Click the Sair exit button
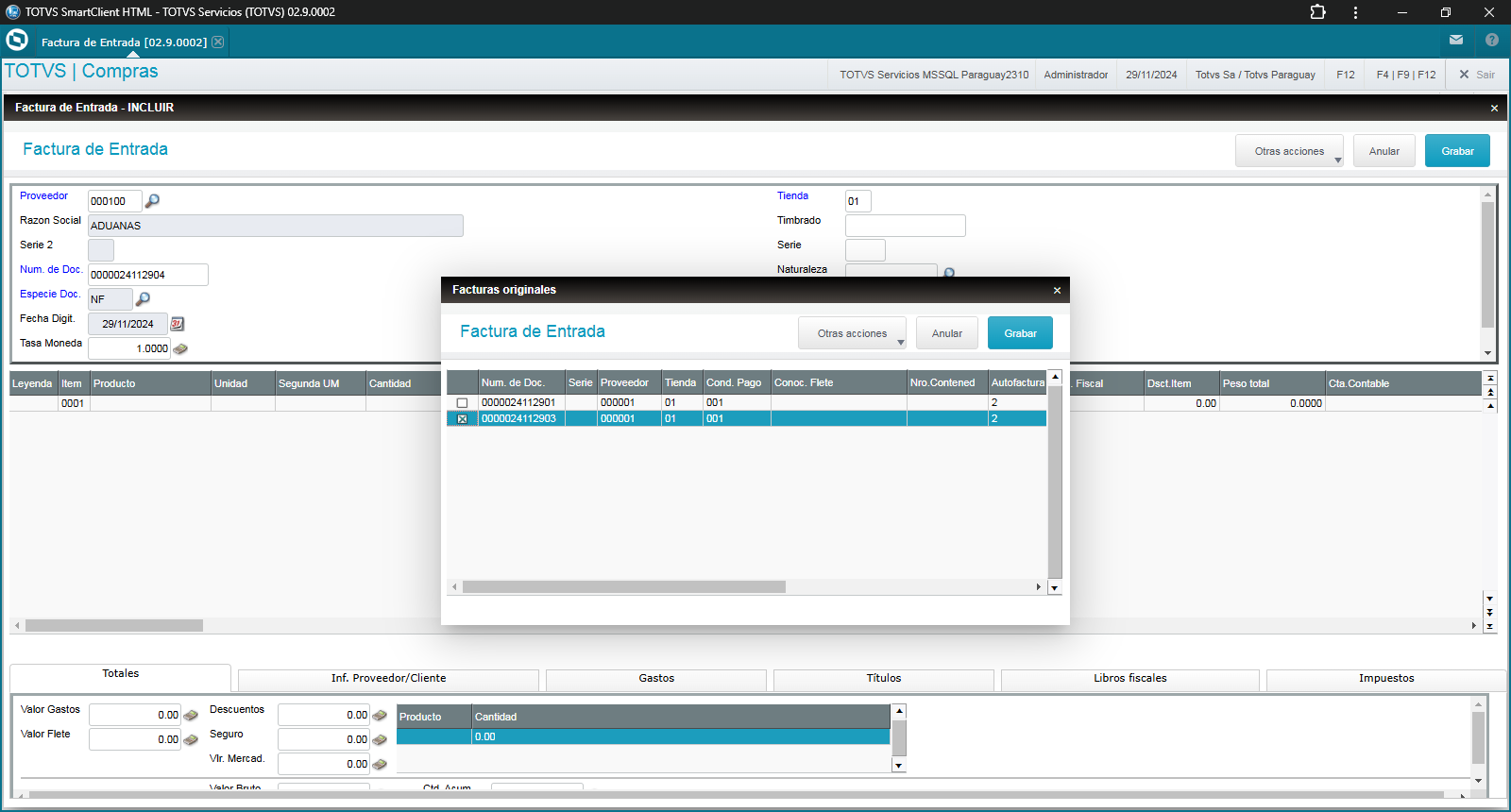The image size is (1511, 812). [x=1477, y=75]
